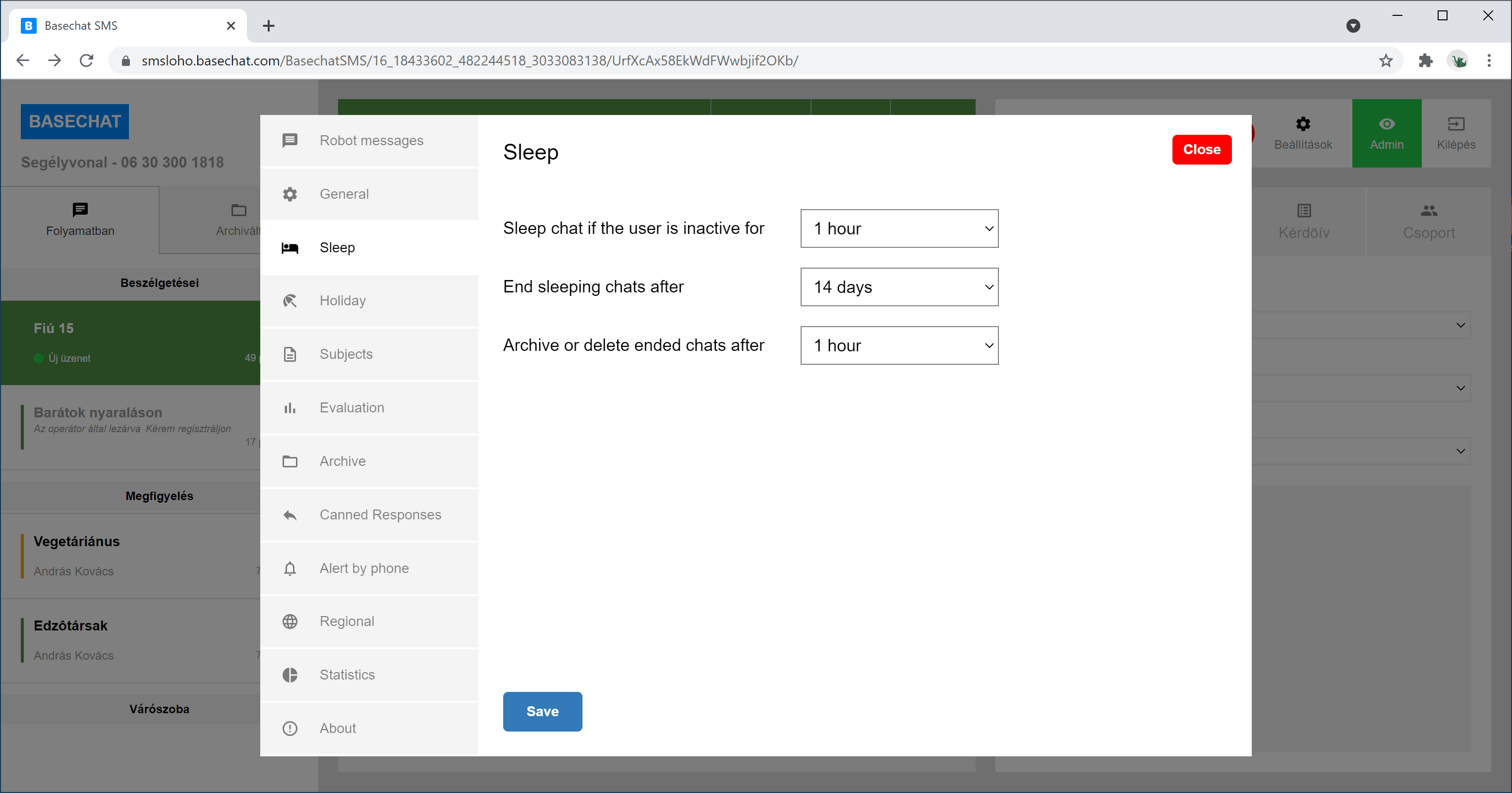Click the browser address bar URL
Screen dimensions: 1512x793
[x=469, y=60]
